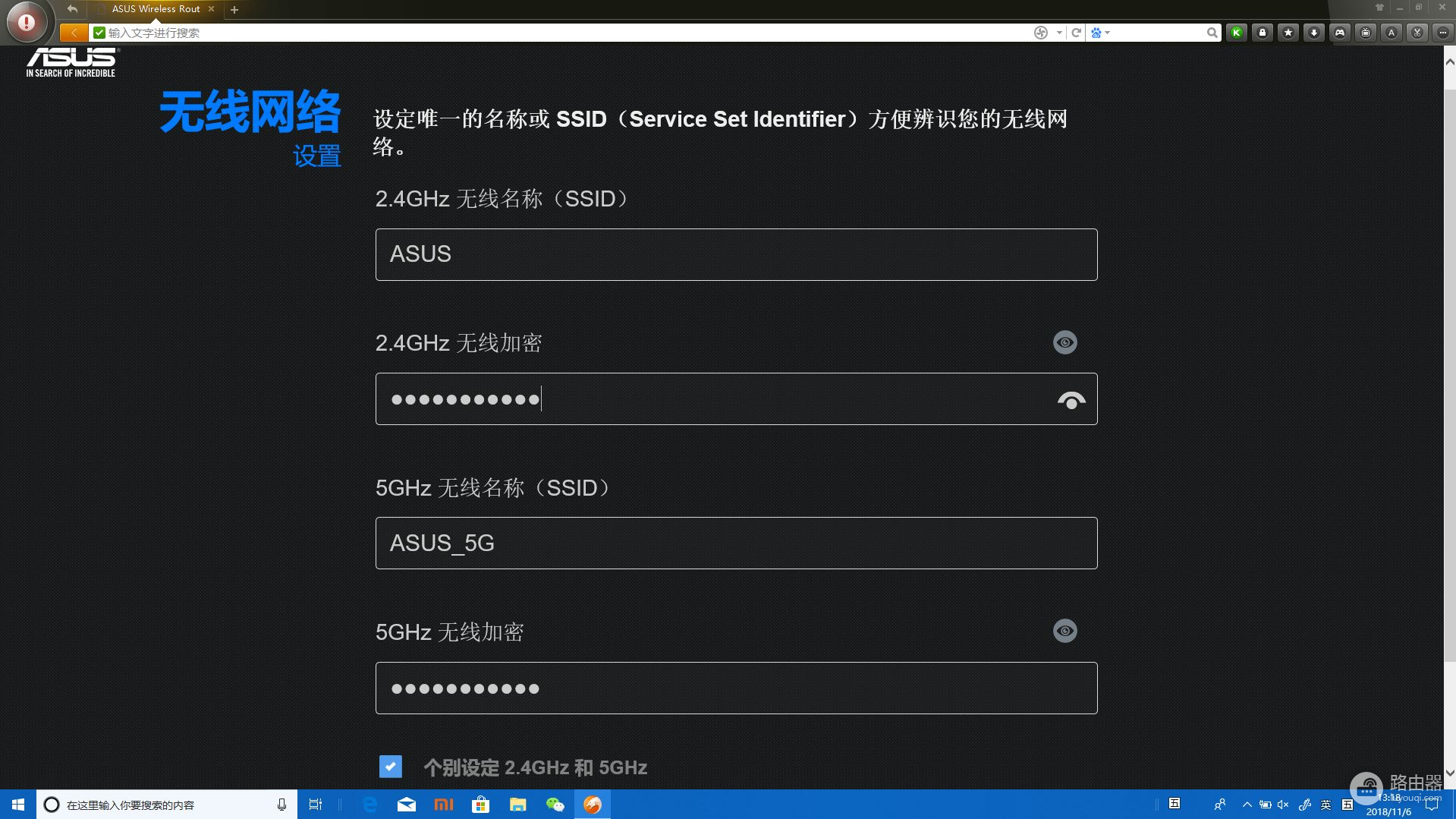Click the ink workspace pen tray icon
Viewport: 1456px width, 819px height.
click(x=1304, y=805)
